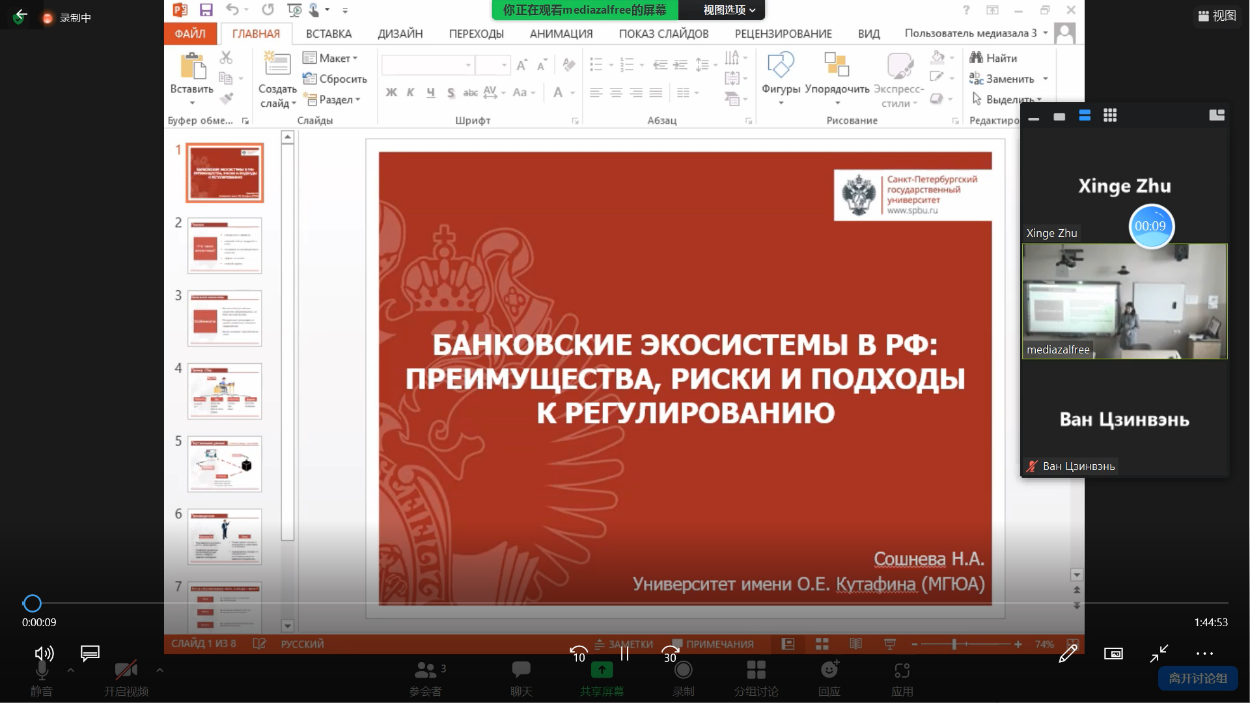Expand the 视图选项 view options dropdown
The height and width of the screenshot is (703, 1250).
point(729,10)
